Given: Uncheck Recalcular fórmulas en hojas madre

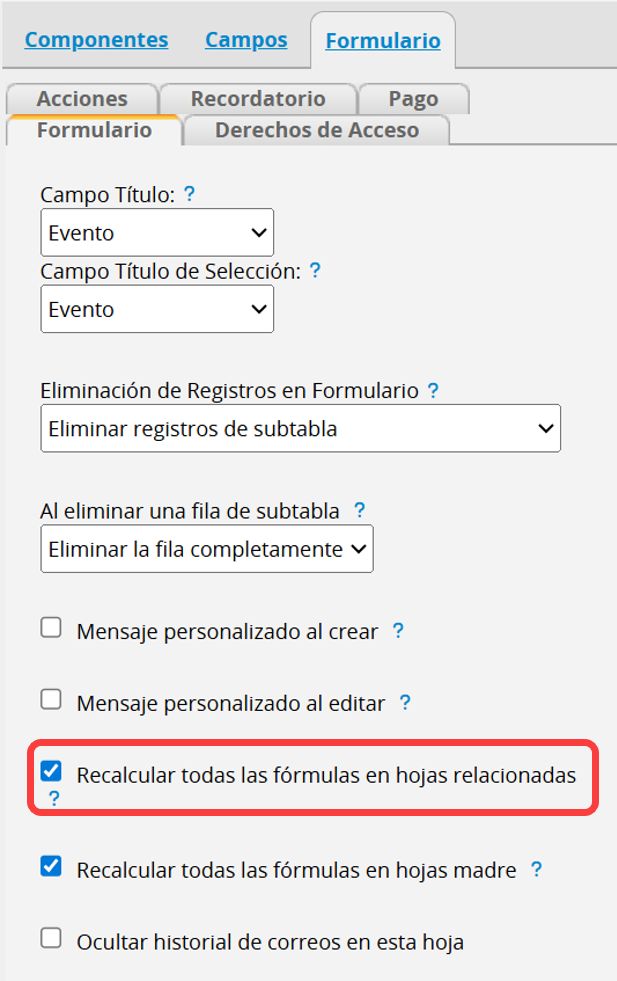Looking at the screenshot, I should click(51, 867).
